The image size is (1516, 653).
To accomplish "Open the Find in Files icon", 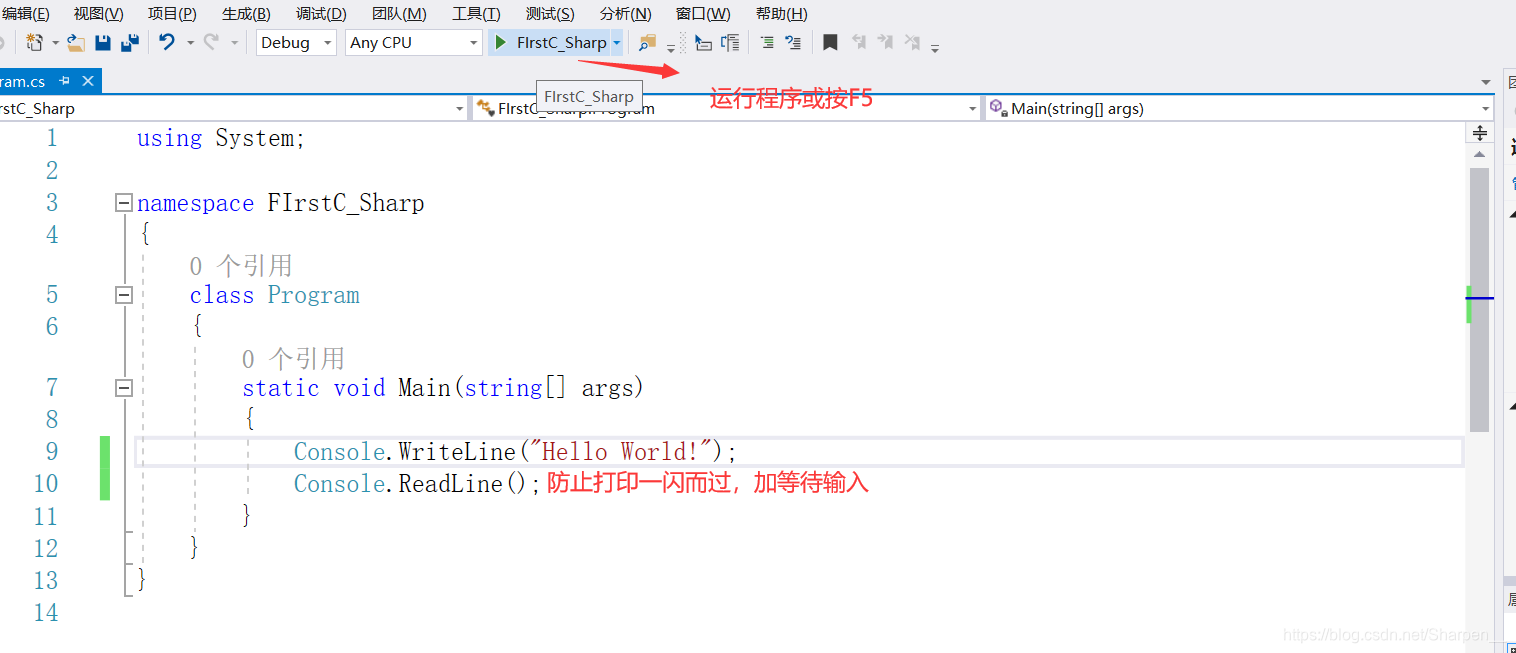I will (x=648, y=42).
